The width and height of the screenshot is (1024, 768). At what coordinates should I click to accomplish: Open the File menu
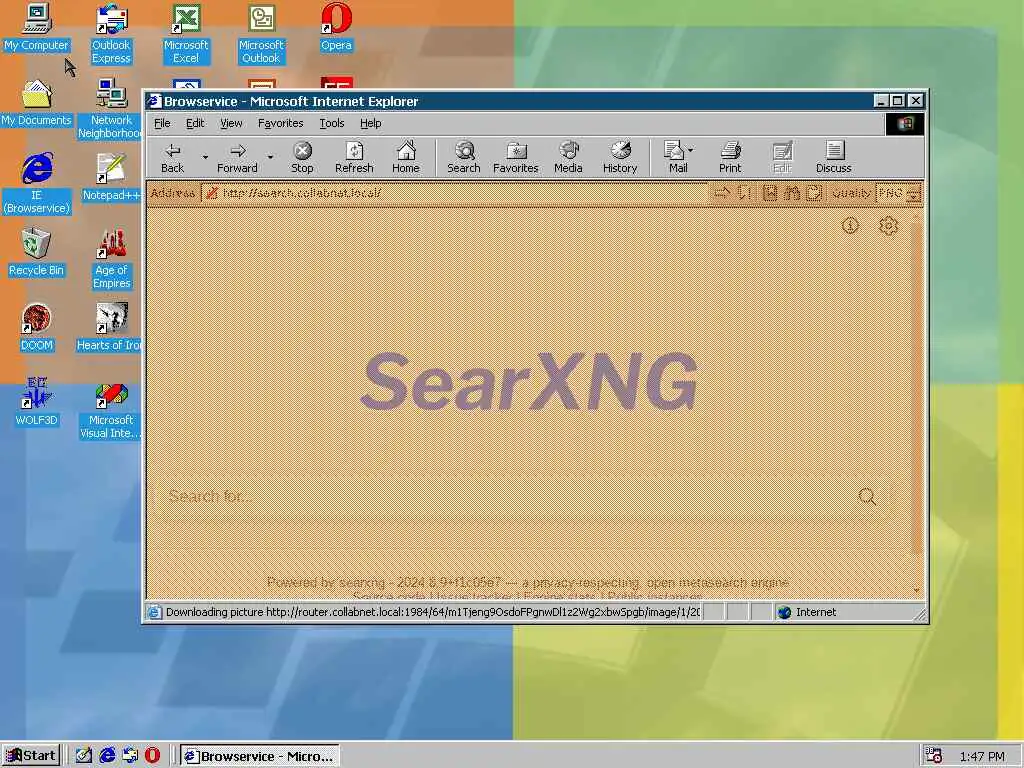pyautogui.click(x=162, y=123)
